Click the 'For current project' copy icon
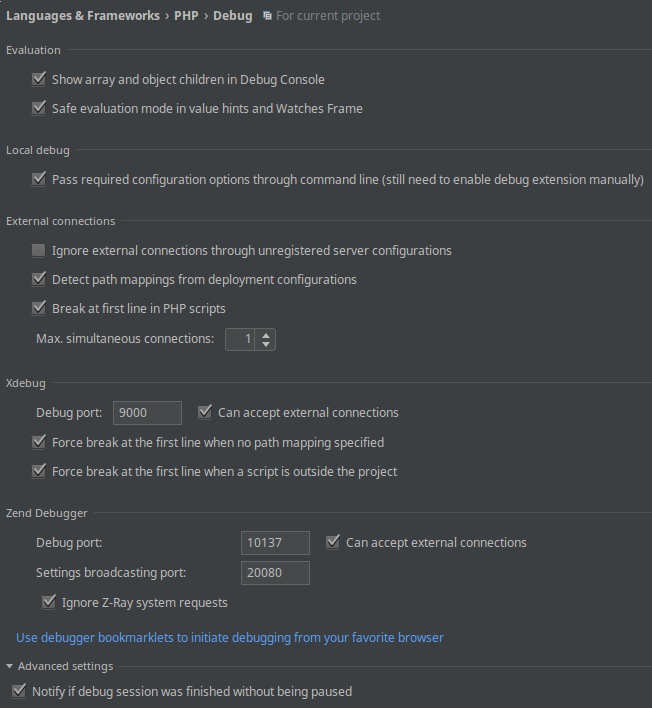 pyautogui.click(x=267, y=16)
